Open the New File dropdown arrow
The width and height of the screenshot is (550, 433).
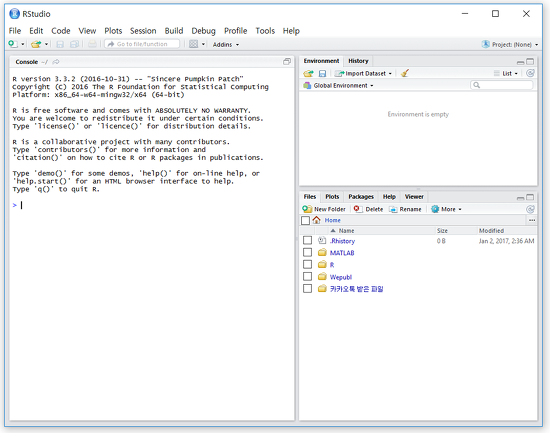[23, 45]
